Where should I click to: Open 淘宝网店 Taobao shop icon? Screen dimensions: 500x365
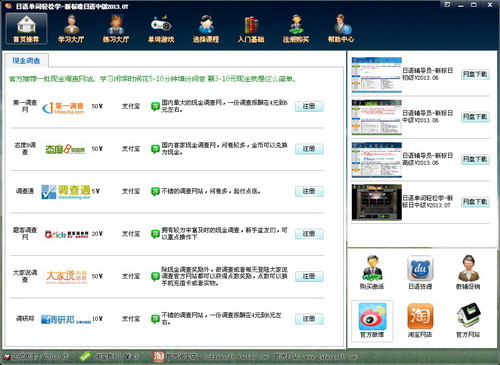(x=420, y=320)
